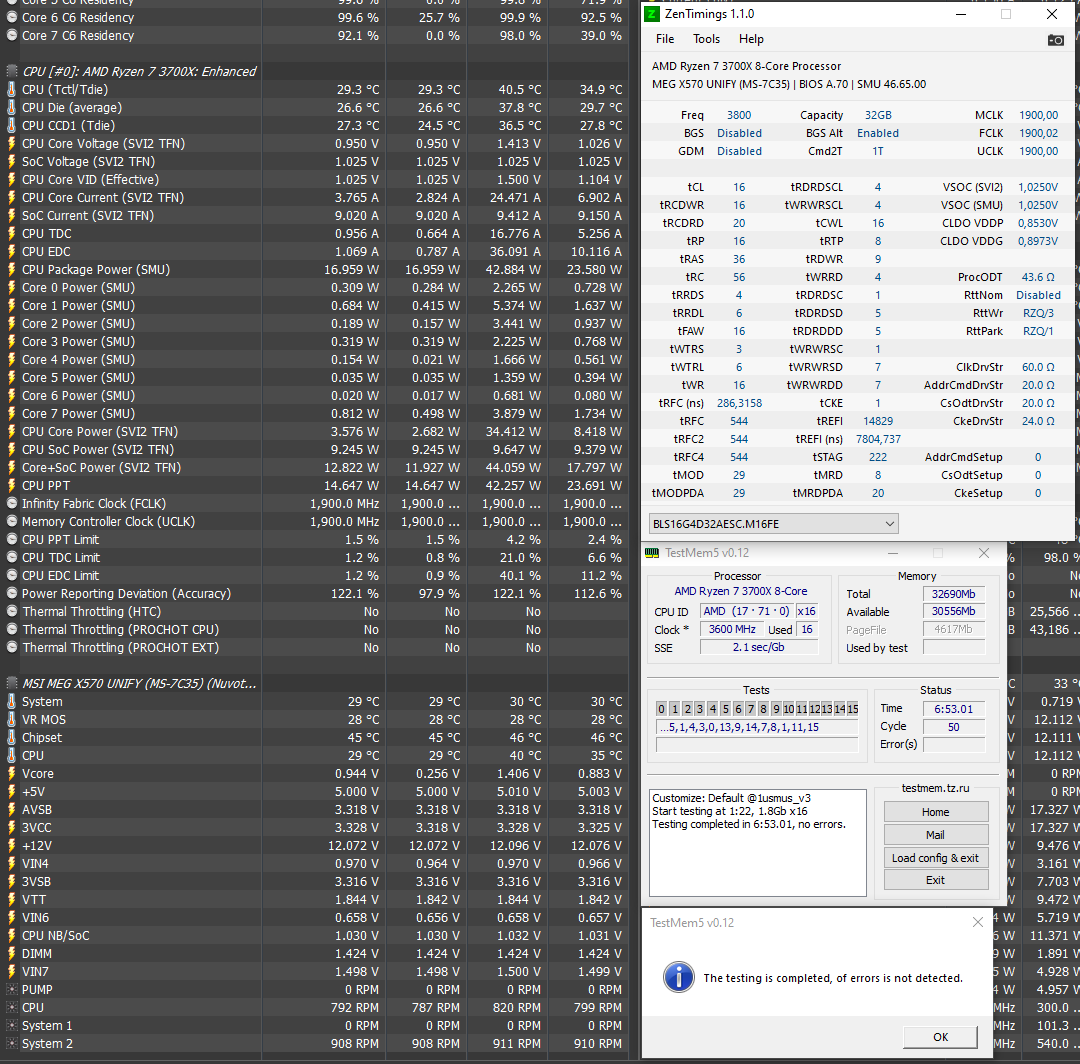Select the Core+SoC Power (SVI2 TFN) row
1080x1064 pixels.
pyautogui.click(x=314, y=468)
